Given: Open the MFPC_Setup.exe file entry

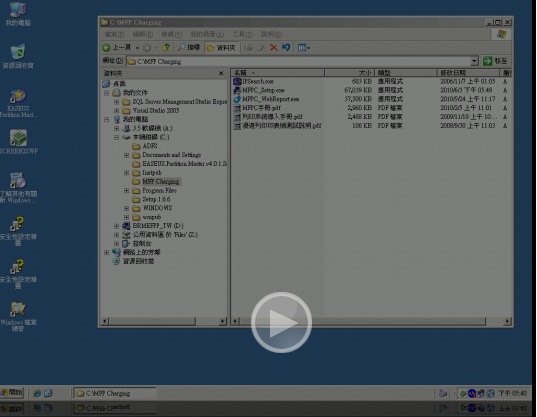Looking at the screenshot, I should tap(263, 90).
